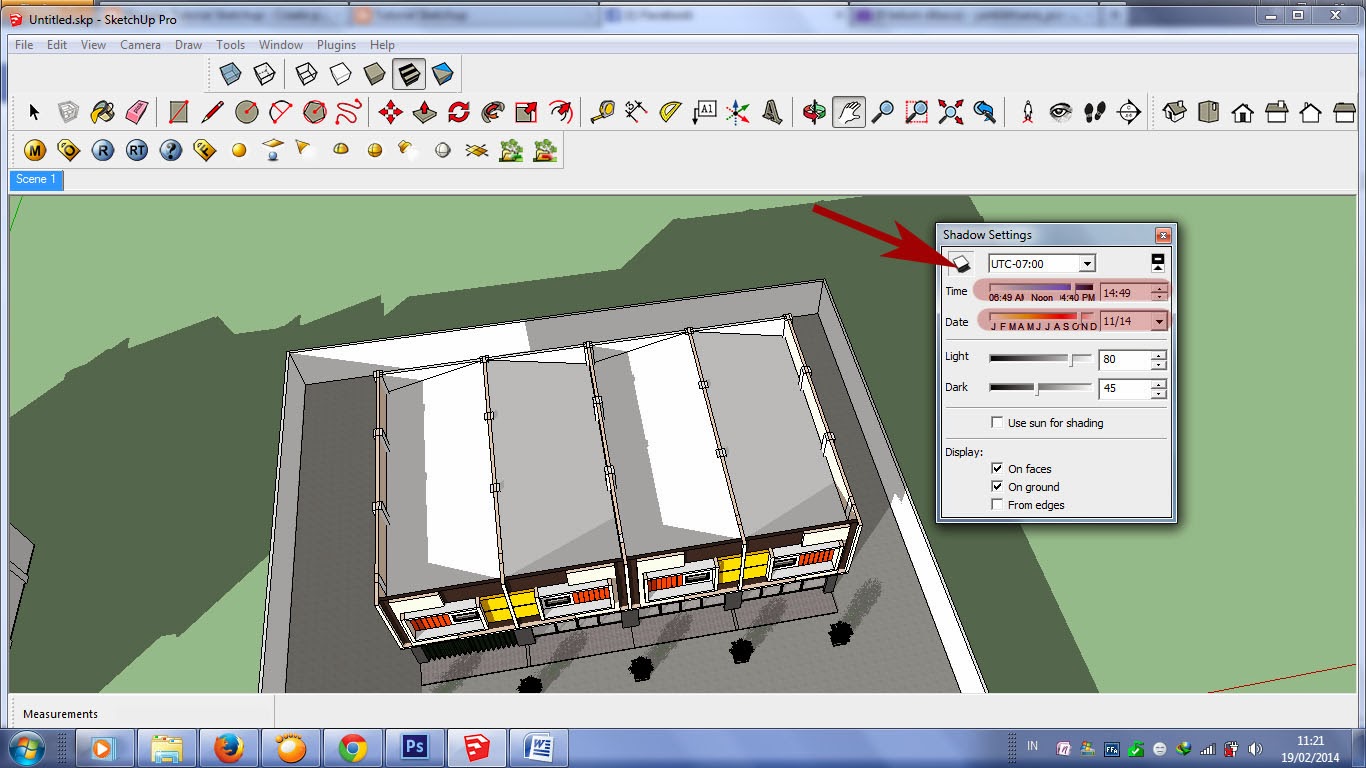Activate the 3D Text tool
1366x768 pixels.
(772, 112)
